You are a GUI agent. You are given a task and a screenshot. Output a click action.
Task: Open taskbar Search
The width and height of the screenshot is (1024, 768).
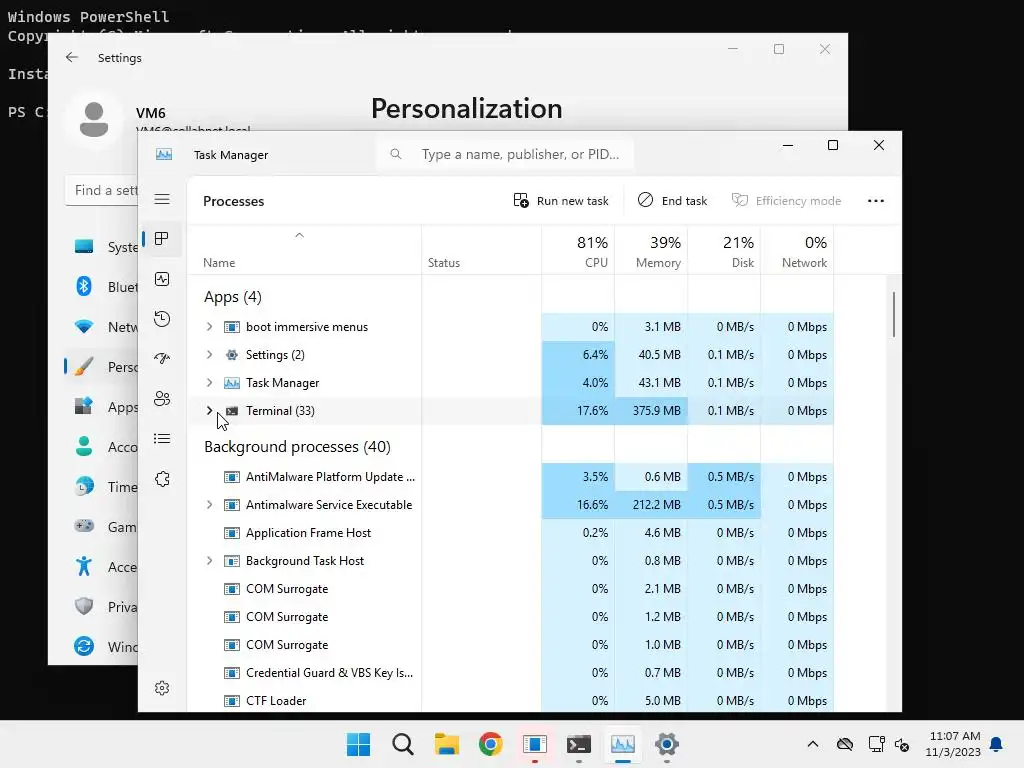(403, 744)
